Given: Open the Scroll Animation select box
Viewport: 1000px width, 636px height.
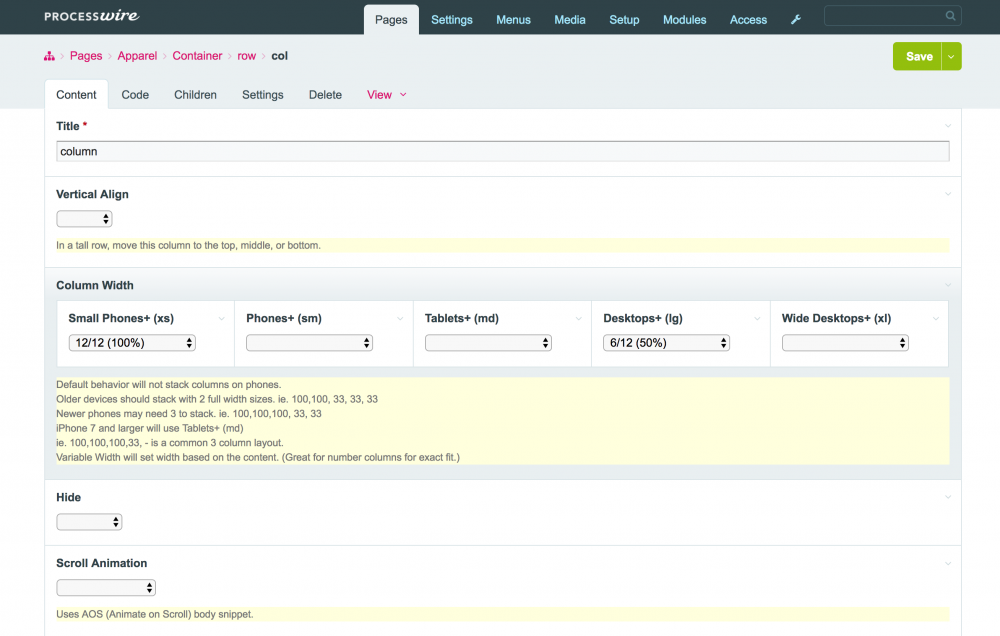Looking at the screenshot, I should pyautogui.click(x=106, y=588).
